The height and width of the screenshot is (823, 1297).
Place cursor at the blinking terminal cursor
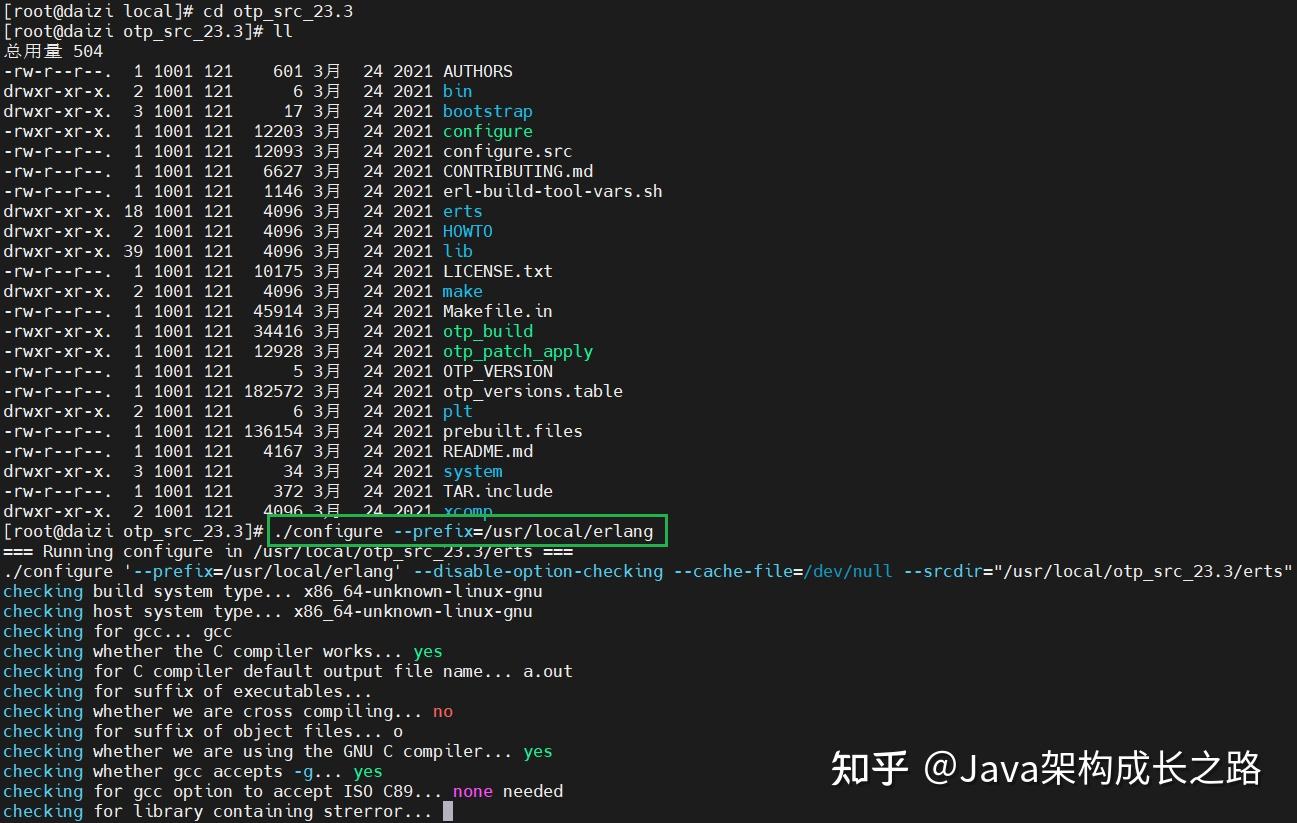click(x=448, y=811)
